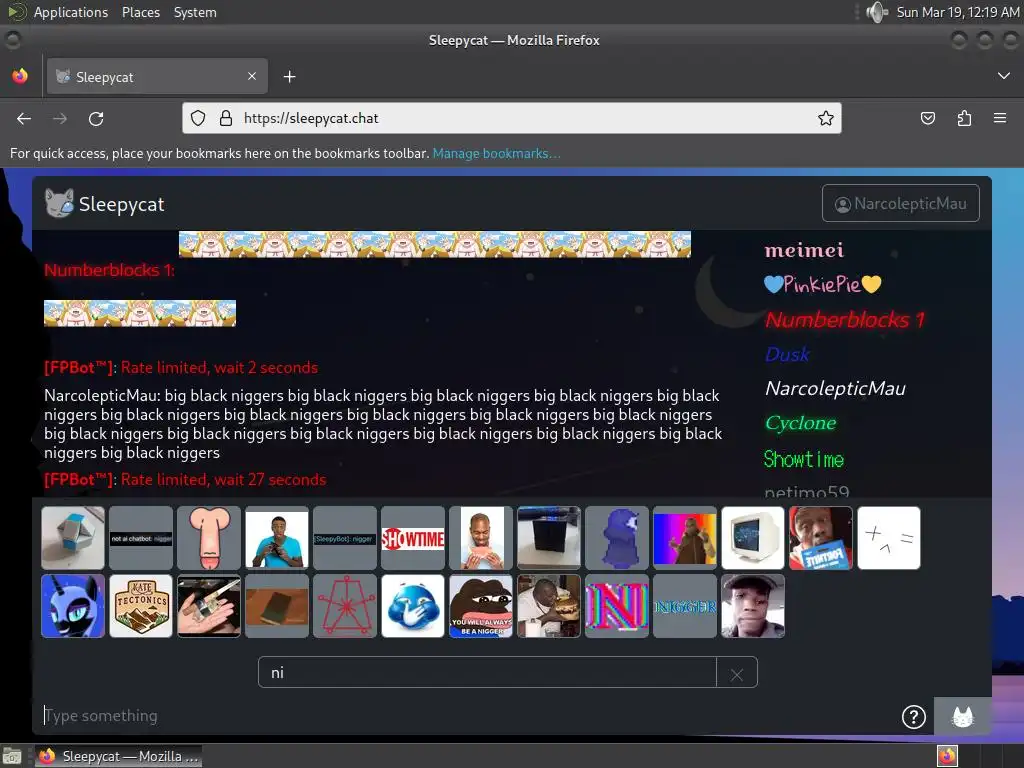This screenshot has width=1024, height=768.
Task: Reload the Sleepycat page
Action: [x=96, y=118]
